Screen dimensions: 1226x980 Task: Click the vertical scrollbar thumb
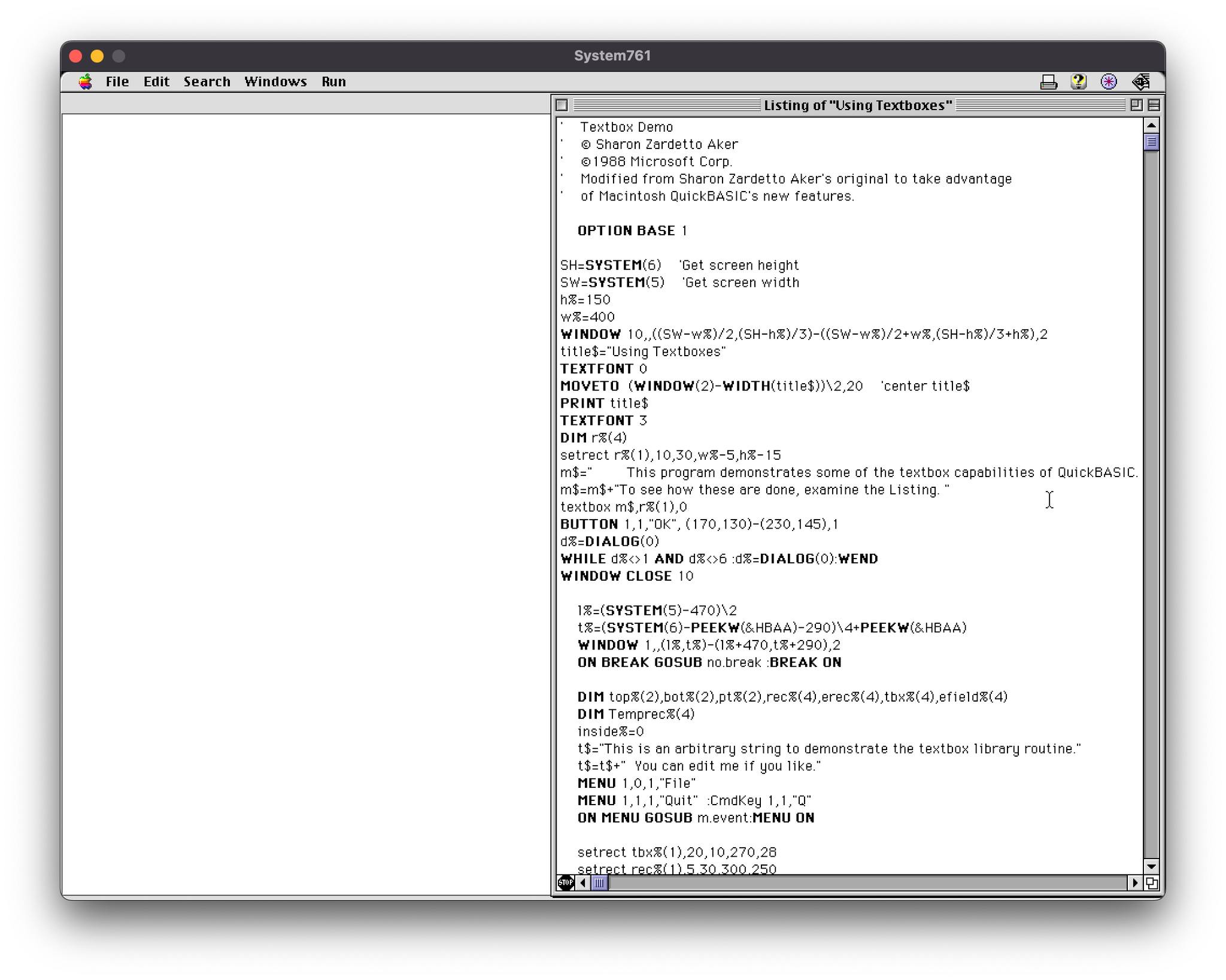coord(1151,142)
